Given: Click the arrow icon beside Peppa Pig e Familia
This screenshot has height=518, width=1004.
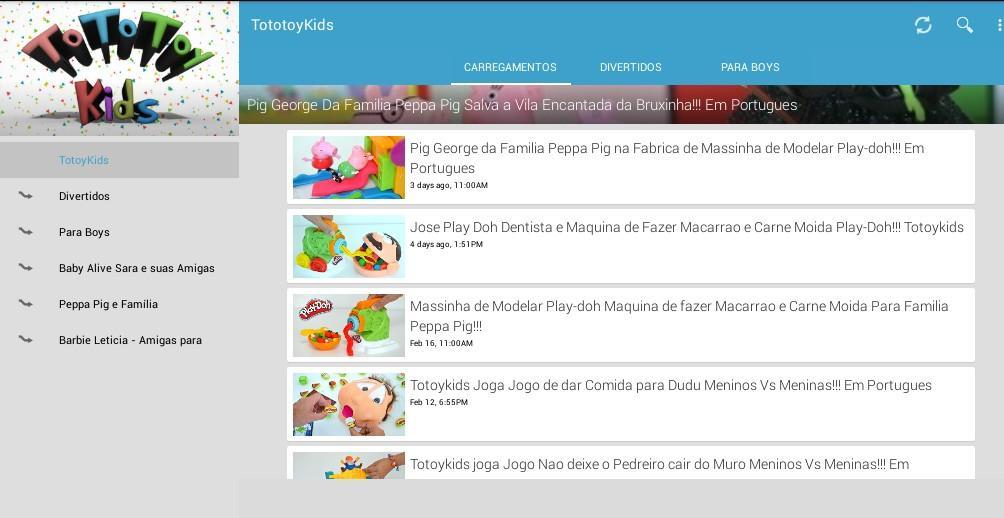Looking at the screenshot, I should 26,303.
